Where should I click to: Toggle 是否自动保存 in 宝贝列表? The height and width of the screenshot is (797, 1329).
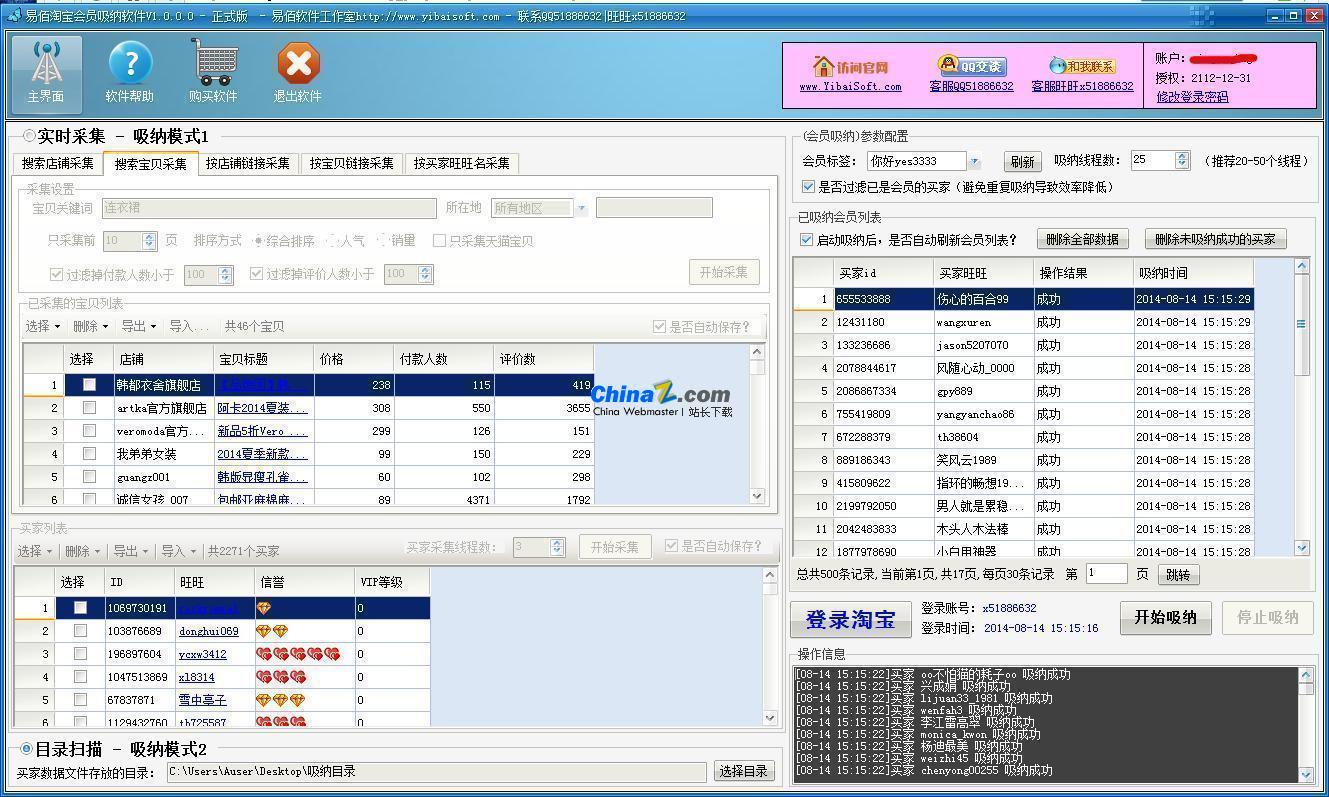pos(659,327)
